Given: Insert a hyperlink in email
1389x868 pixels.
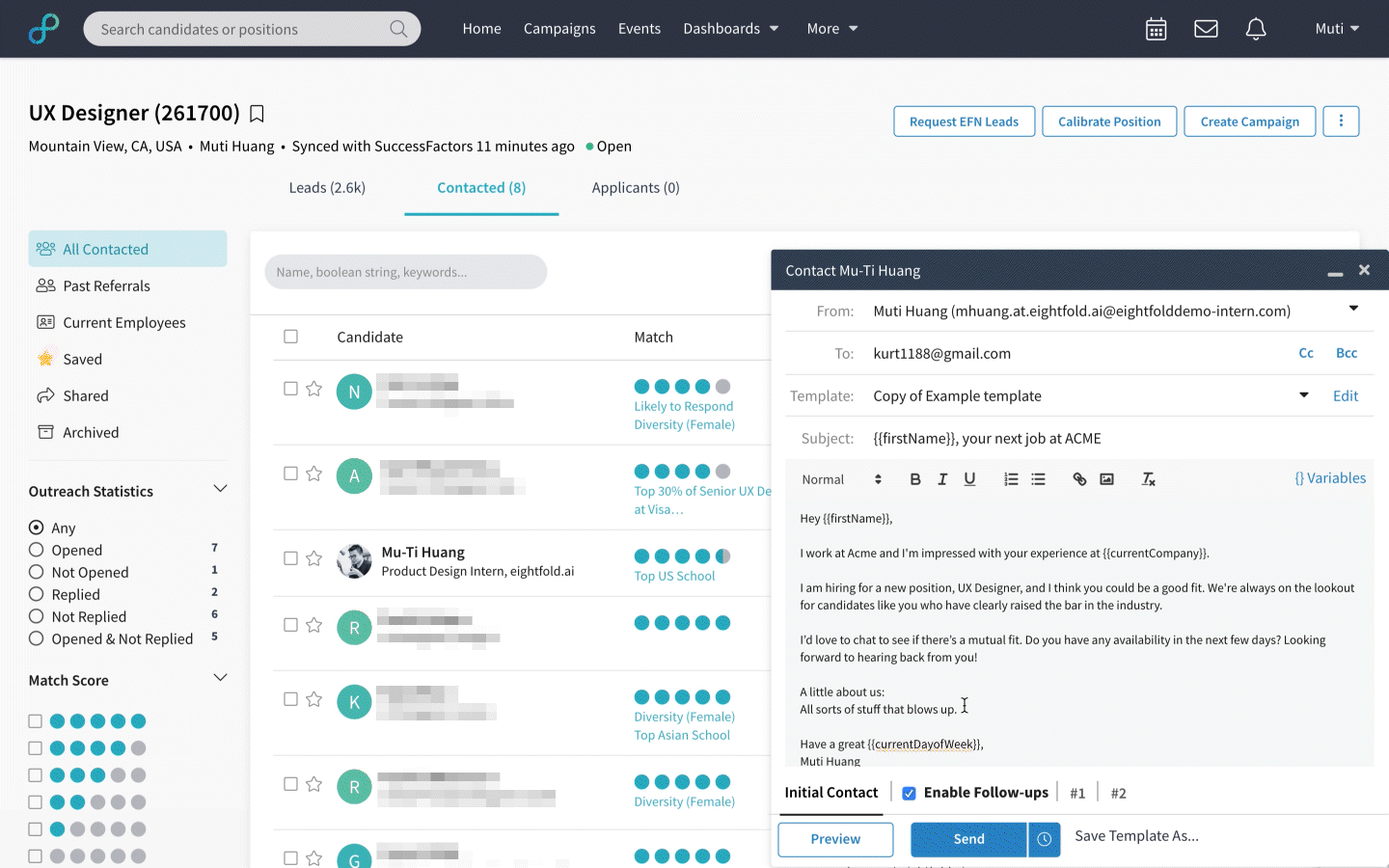Looking at the screenshot, I should click(1079, 479).
